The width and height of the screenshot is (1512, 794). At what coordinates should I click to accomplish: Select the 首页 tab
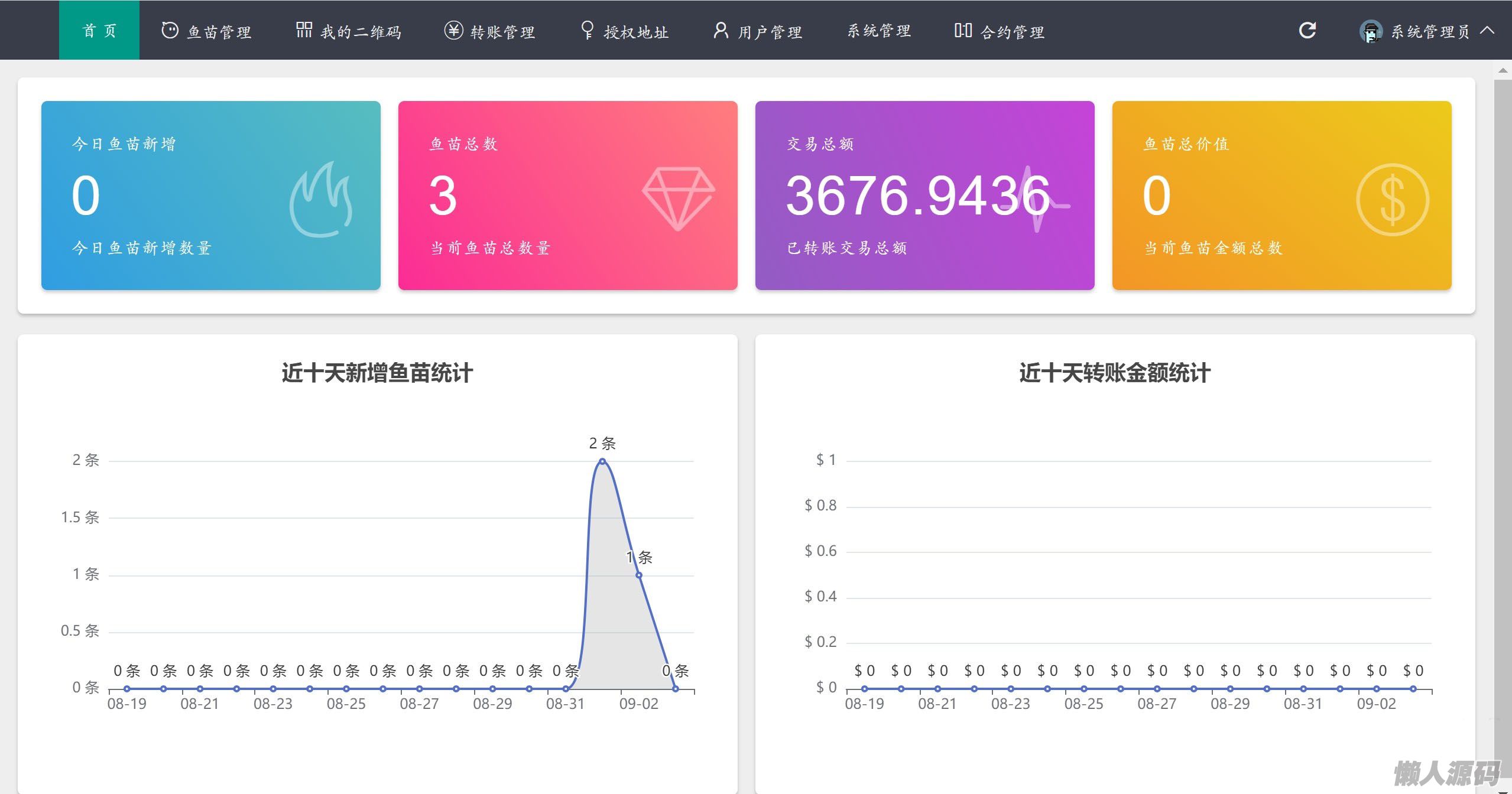click(x=99, y=30)
